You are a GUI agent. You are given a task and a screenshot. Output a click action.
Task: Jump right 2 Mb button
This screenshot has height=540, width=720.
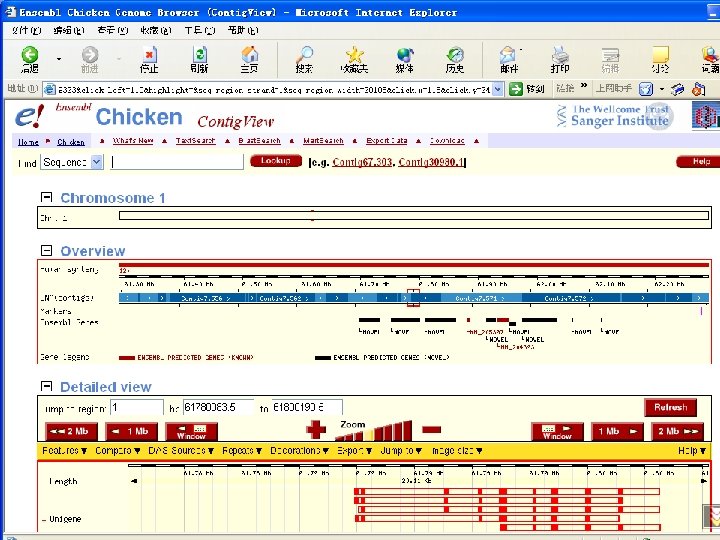(x=677, y=432)
